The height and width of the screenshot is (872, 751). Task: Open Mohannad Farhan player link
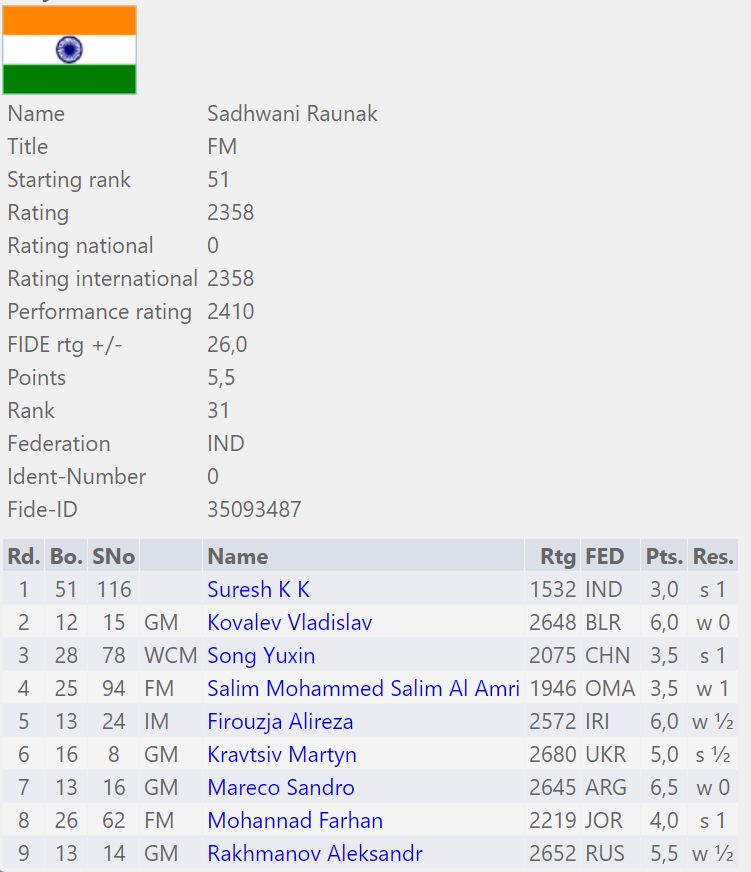pos(295,820)
